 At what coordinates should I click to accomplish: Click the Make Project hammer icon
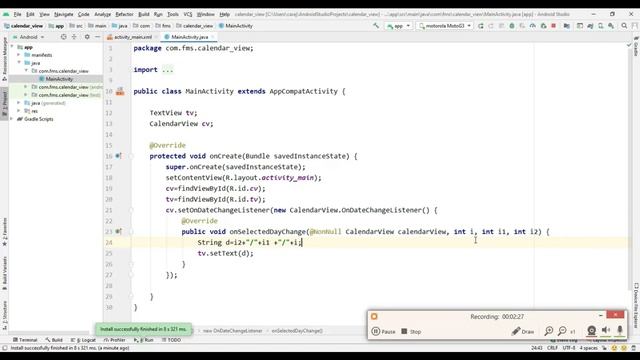pyautogui.click(x=376, y=26)
